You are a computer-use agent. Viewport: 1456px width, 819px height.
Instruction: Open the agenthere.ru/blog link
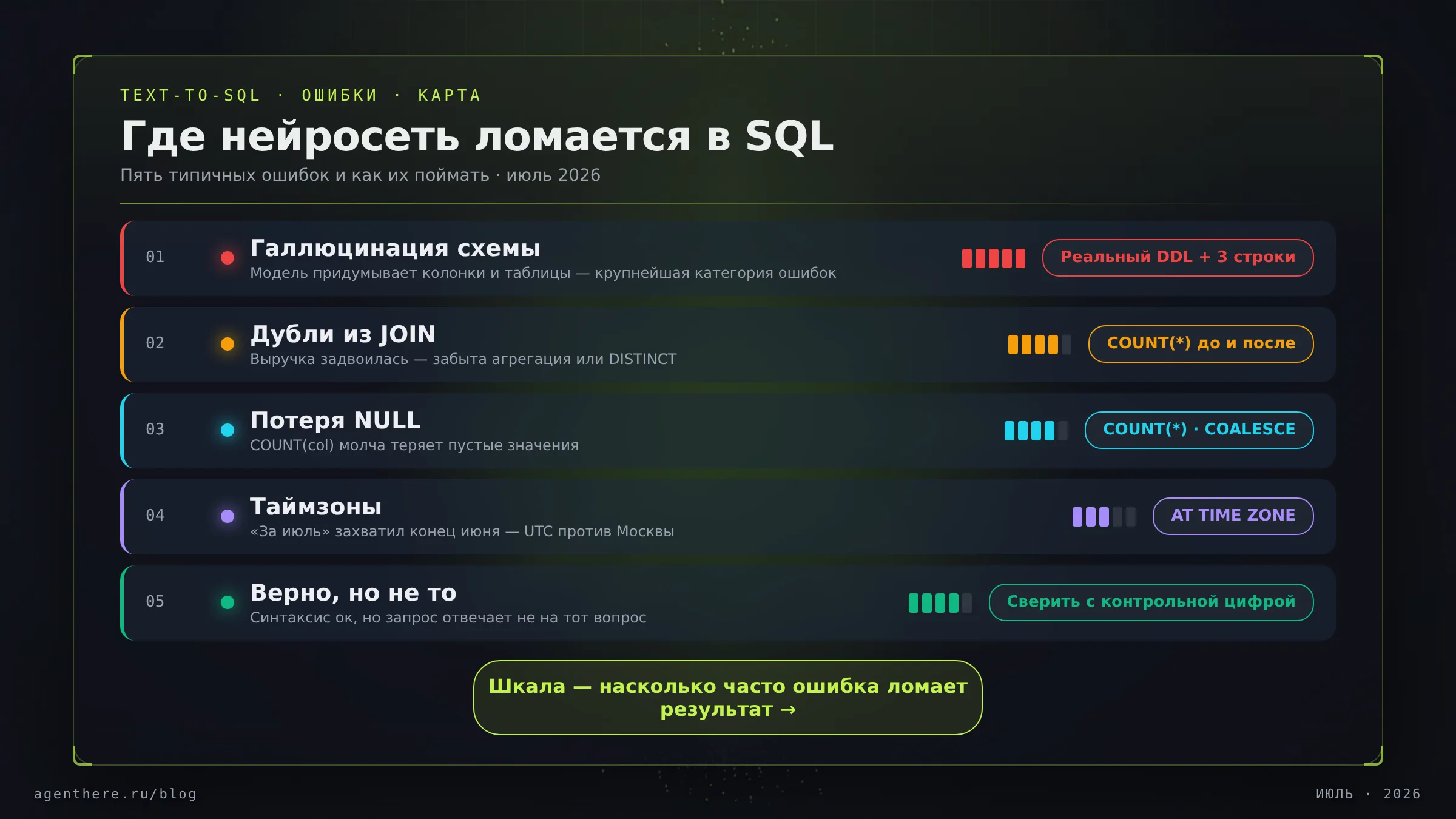coord(115,794)
